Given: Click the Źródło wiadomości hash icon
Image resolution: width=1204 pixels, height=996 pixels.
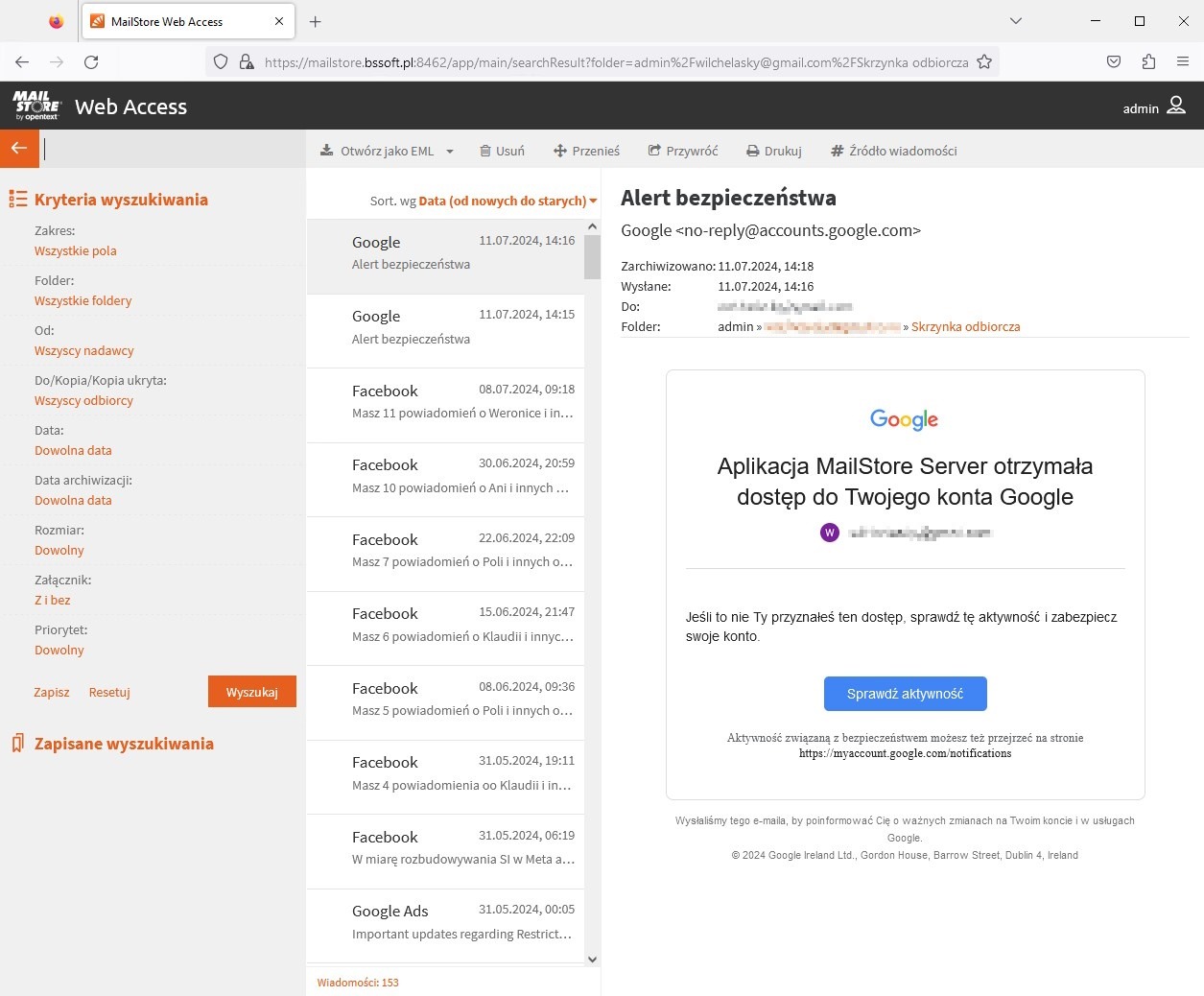Looking at the screenshot, I should [x=837, y=151].
